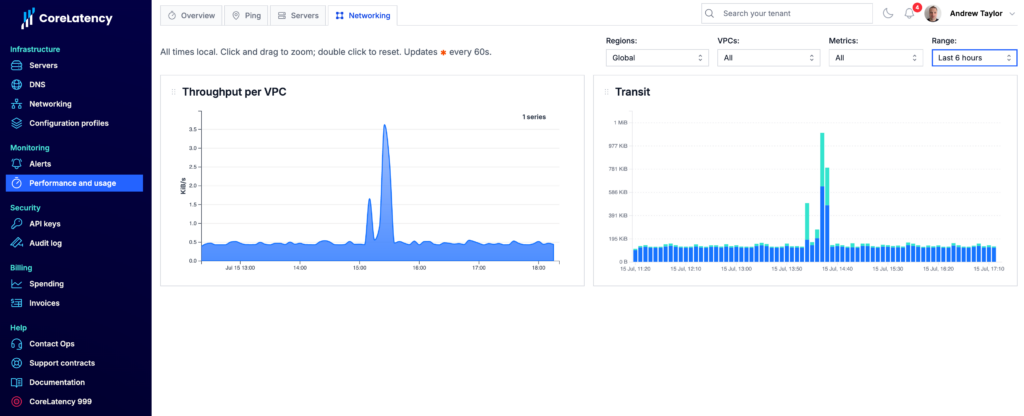
Task: Expand the VPCs All dropdown
Action: click(769, 57)
